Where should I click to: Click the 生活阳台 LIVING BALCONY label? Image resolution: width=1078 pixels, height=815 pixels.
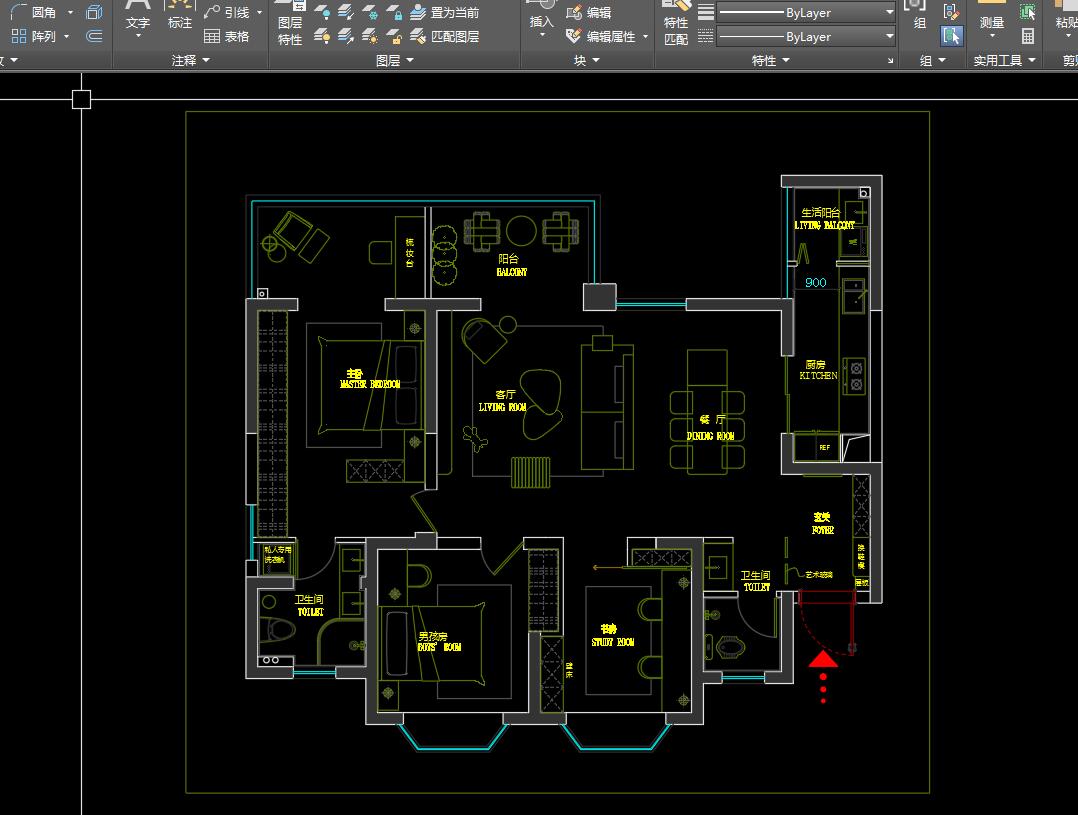tap(824, 219)
